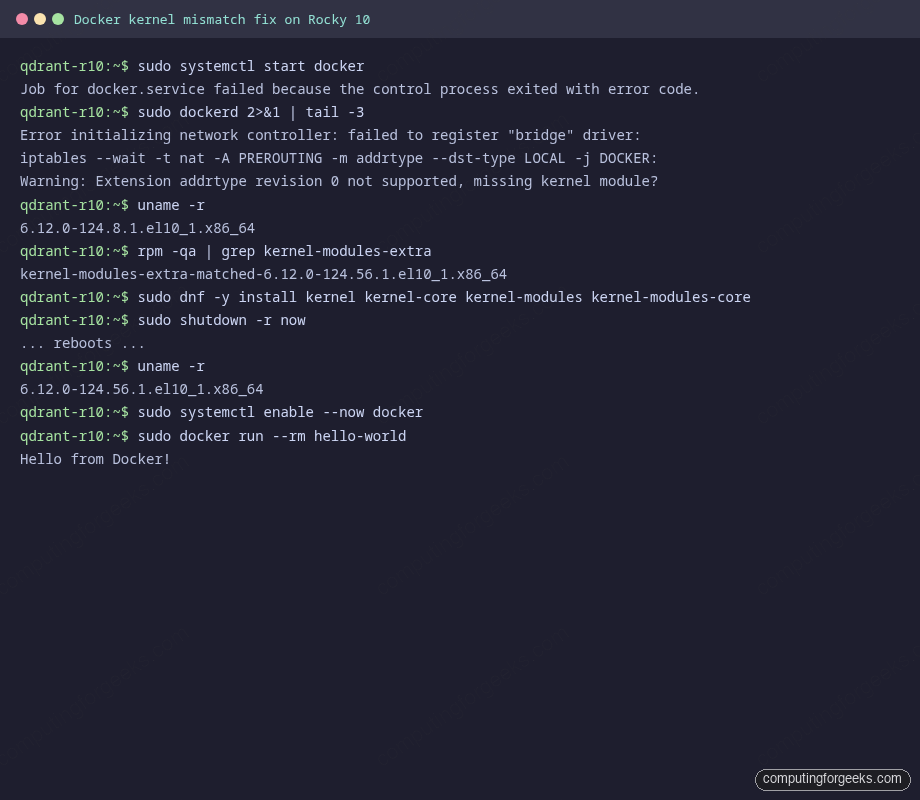Click the 'kernel-modules-extra-matched-6.12.0-124.56.1' package line

point(263,274)
